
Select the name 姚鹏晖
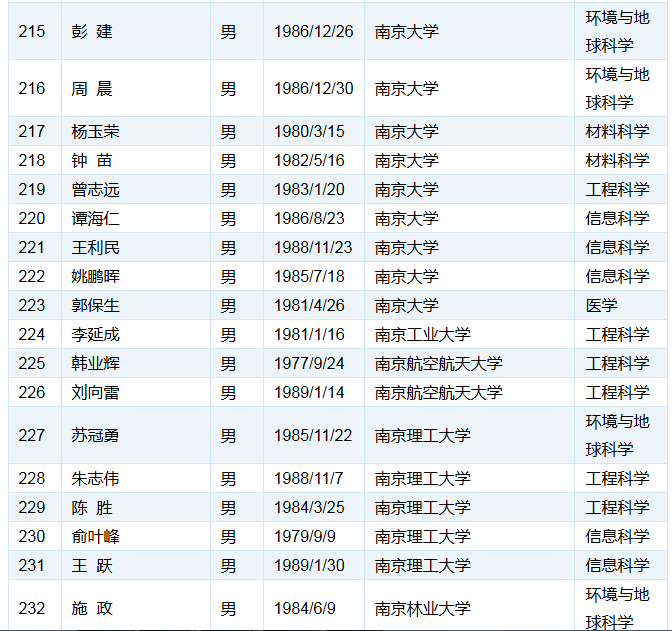pyautogui.click(x=95, y=276)
